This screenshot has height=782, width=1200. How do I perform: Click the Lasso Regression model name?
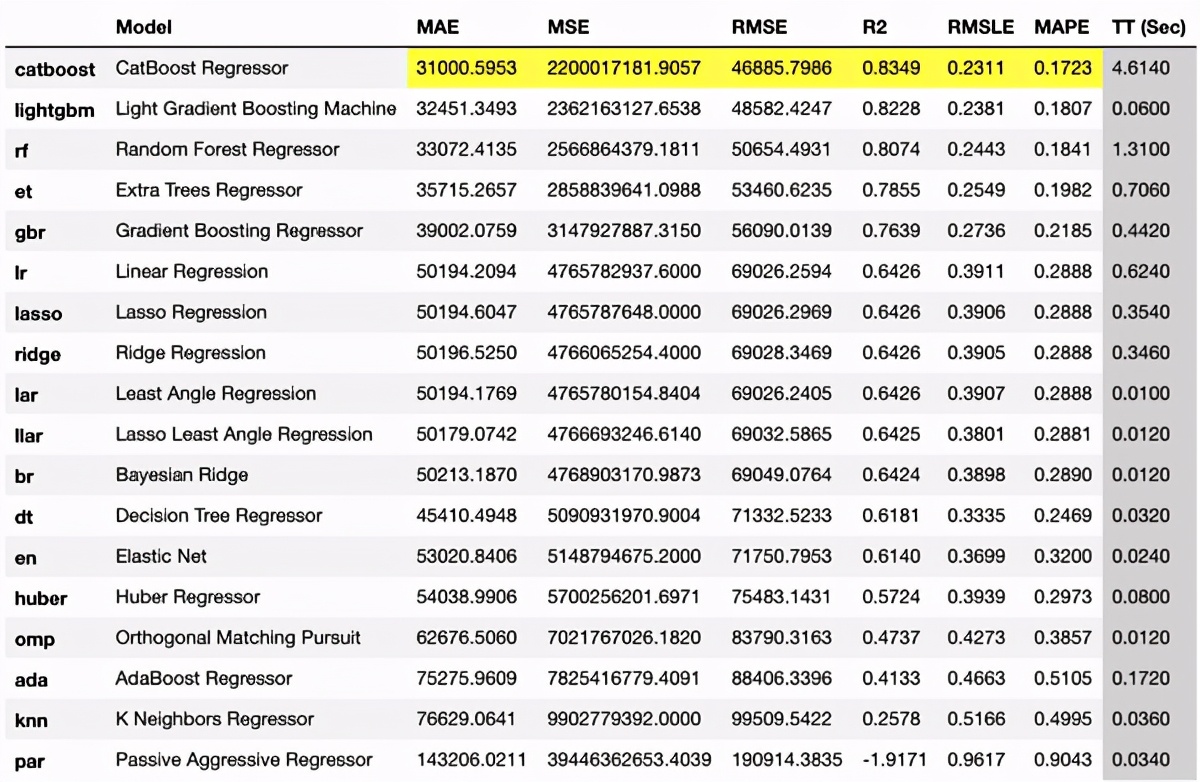point(191,312)
